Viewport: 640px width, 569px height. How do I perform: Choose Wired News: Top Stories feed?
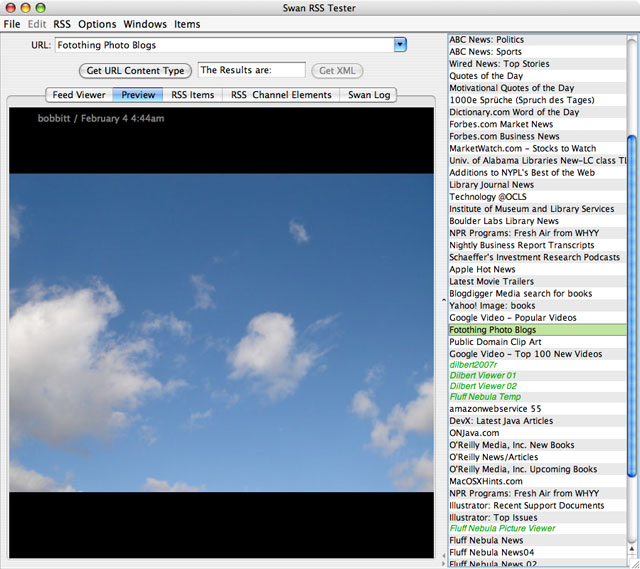(499, 64)
